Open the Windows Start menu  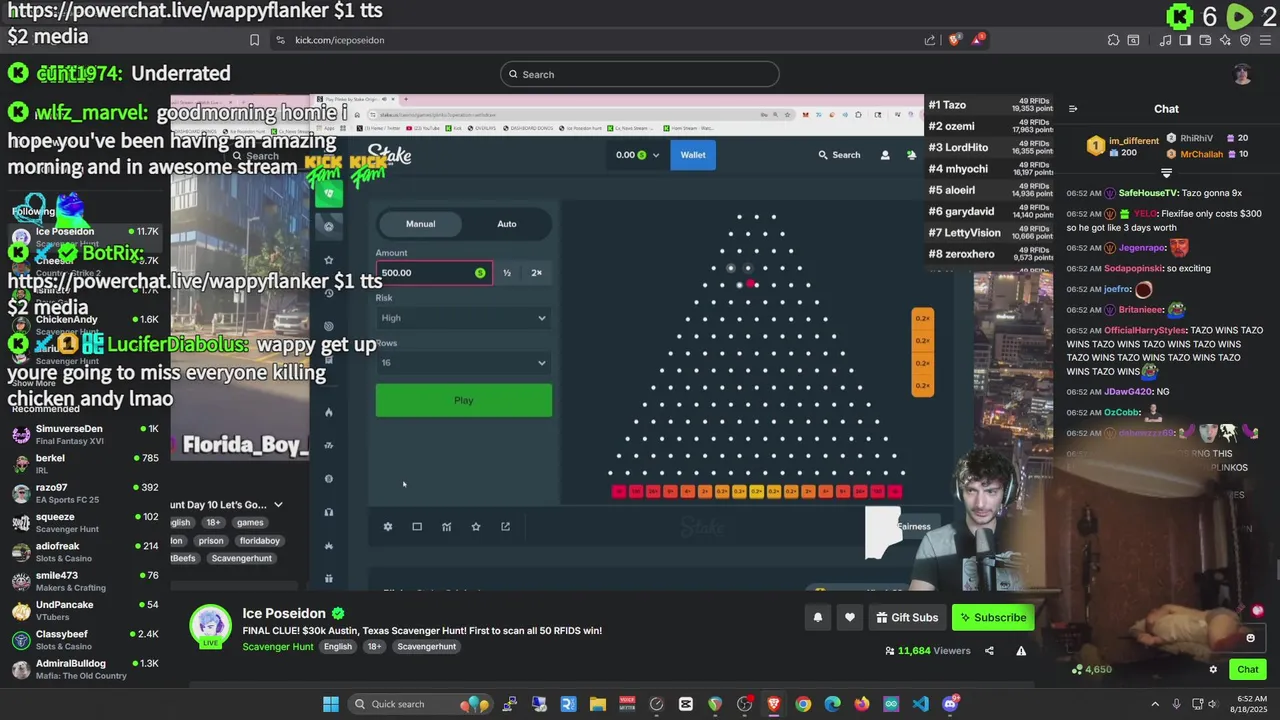330,704
